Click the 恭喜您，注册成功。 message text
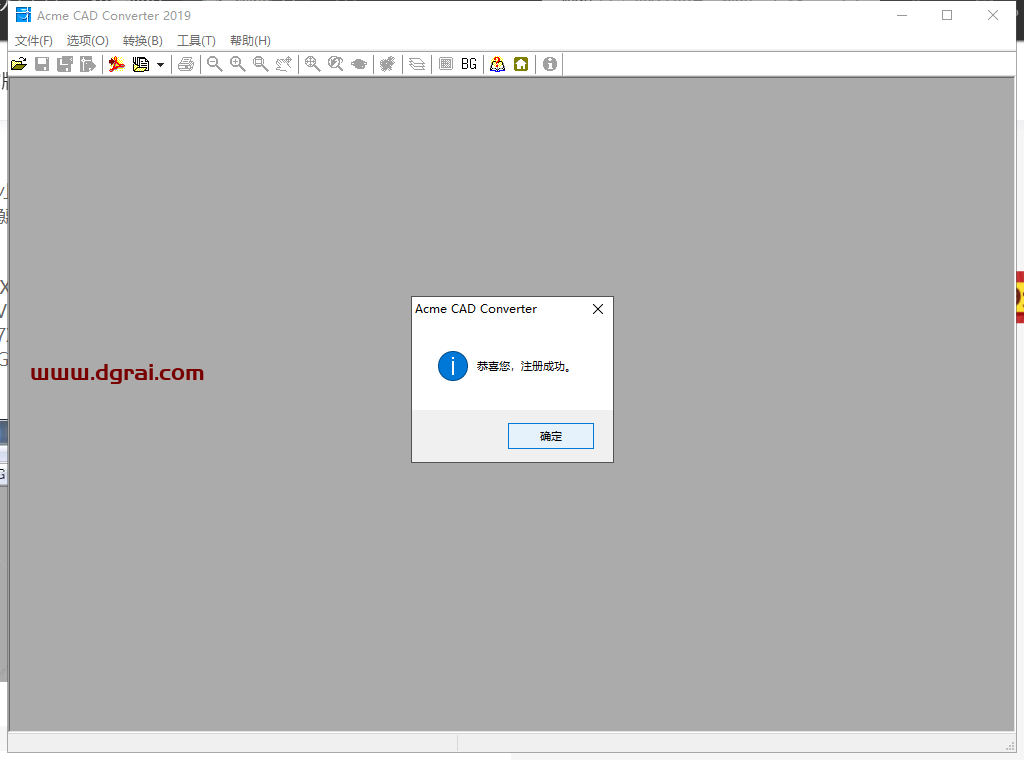This screenshot has width=1024, height=760. coord(524,366)
